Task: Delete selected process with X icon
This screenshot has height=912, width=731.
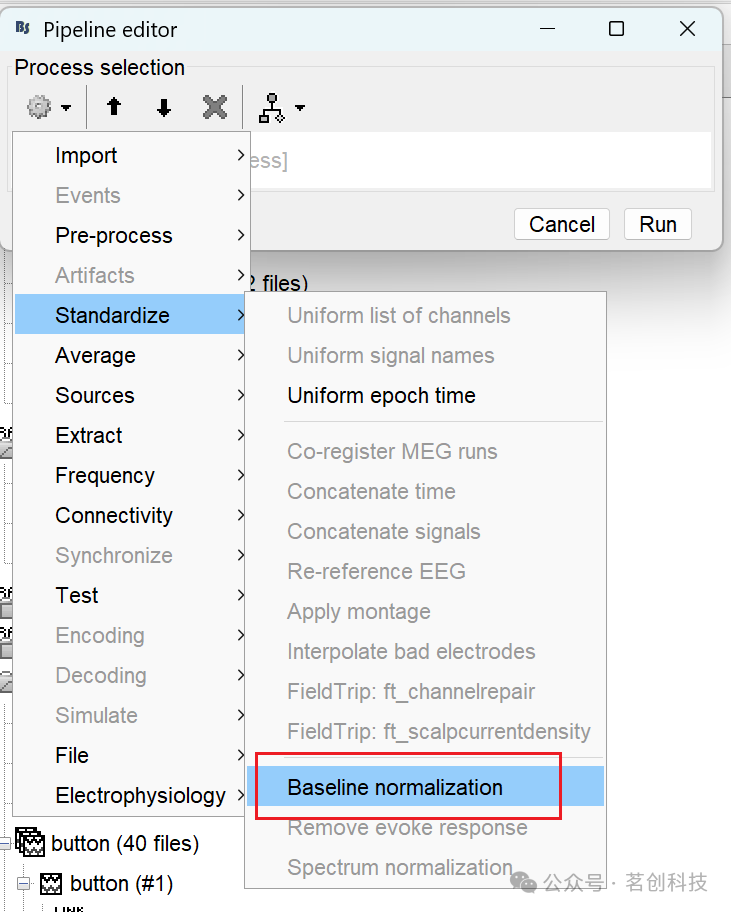Action: (215, 107)
